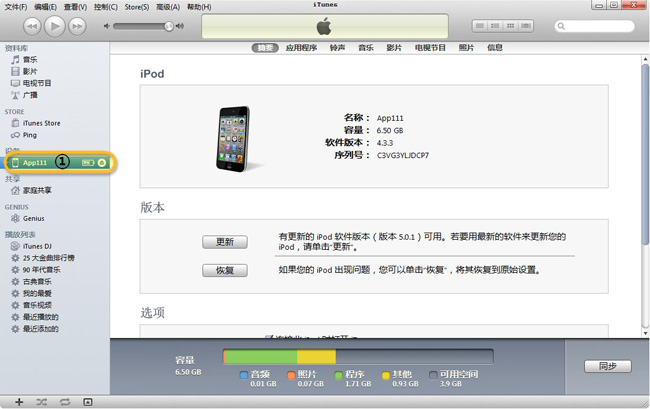Click the add playlist plus icon
This screenshot has height=409, width=650.
coord(19,402)
